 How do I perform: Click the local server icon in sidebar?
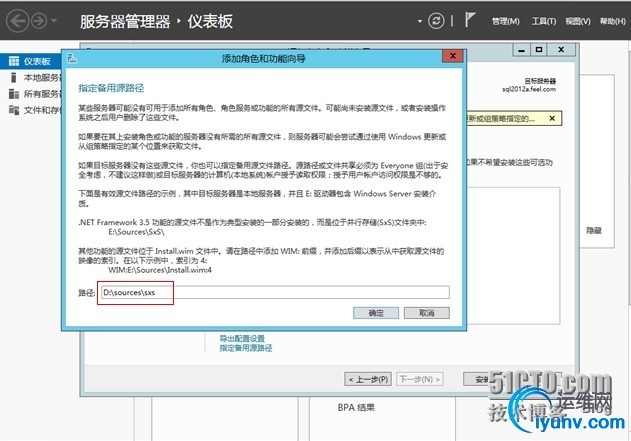pyautogui.click(x=14, y=77)
